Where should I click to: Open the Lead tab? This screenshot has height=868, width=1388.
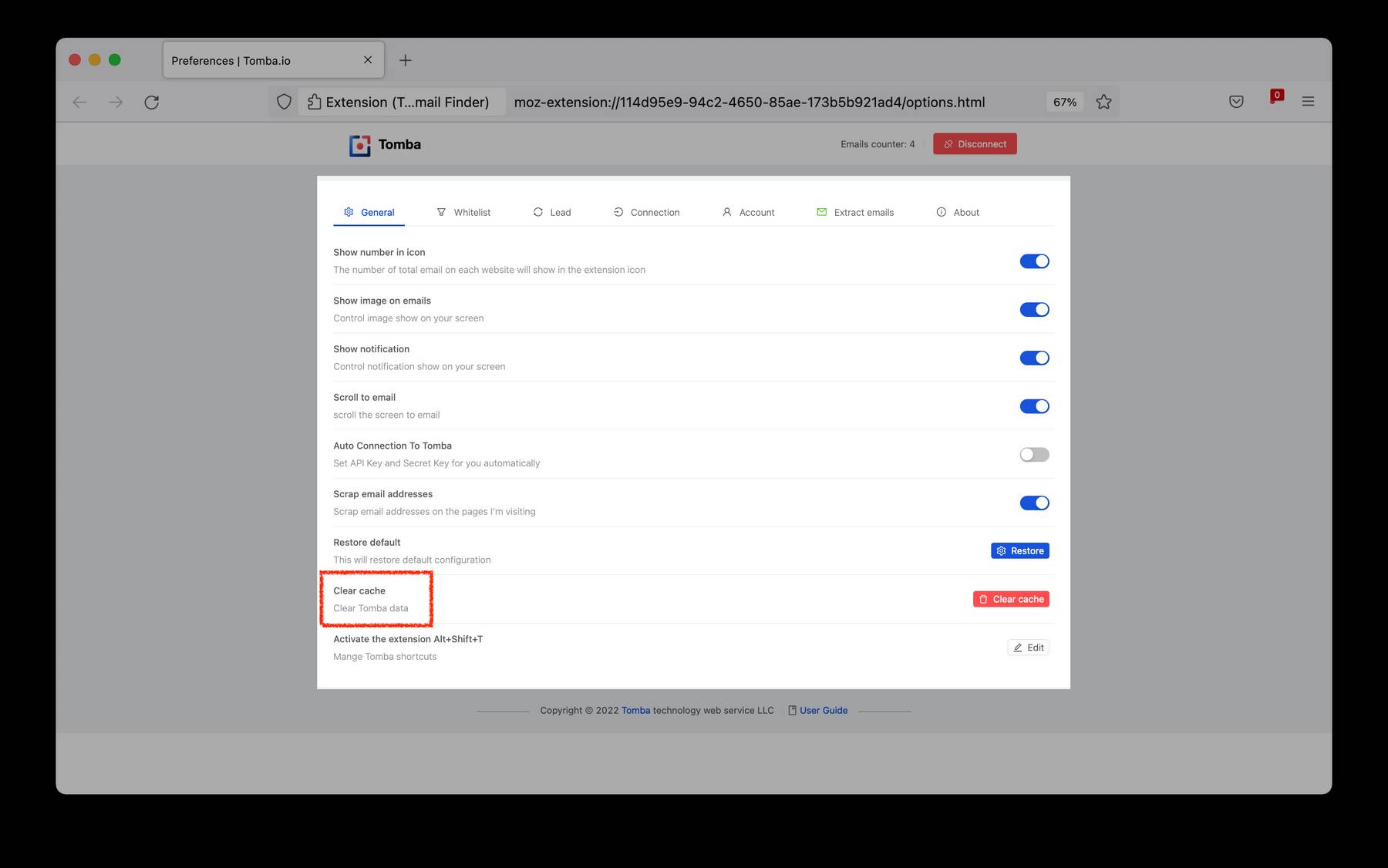pos(552,213)
